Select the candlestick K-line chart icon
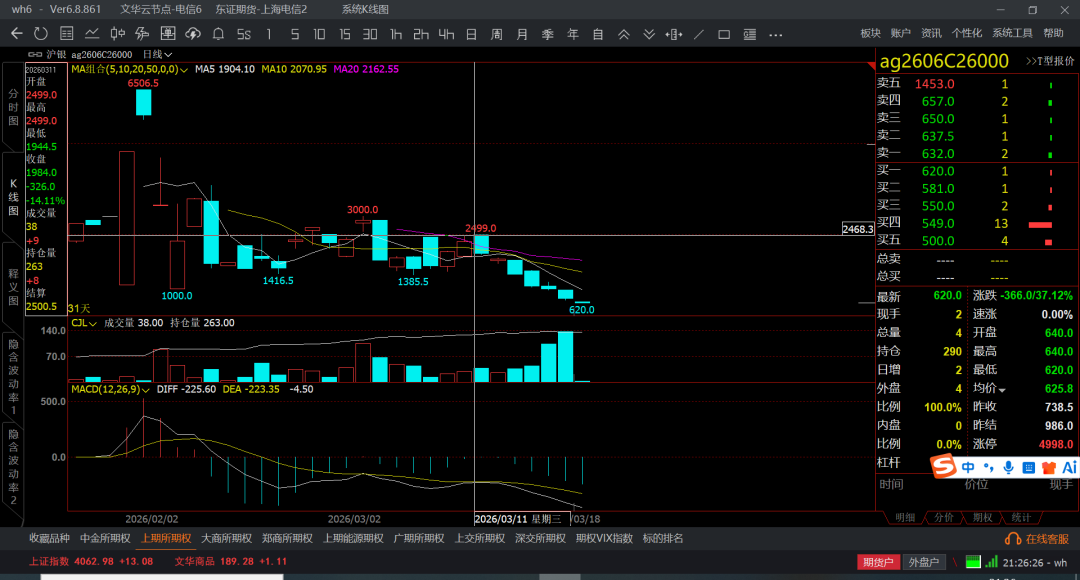 [x=118, y=33]
